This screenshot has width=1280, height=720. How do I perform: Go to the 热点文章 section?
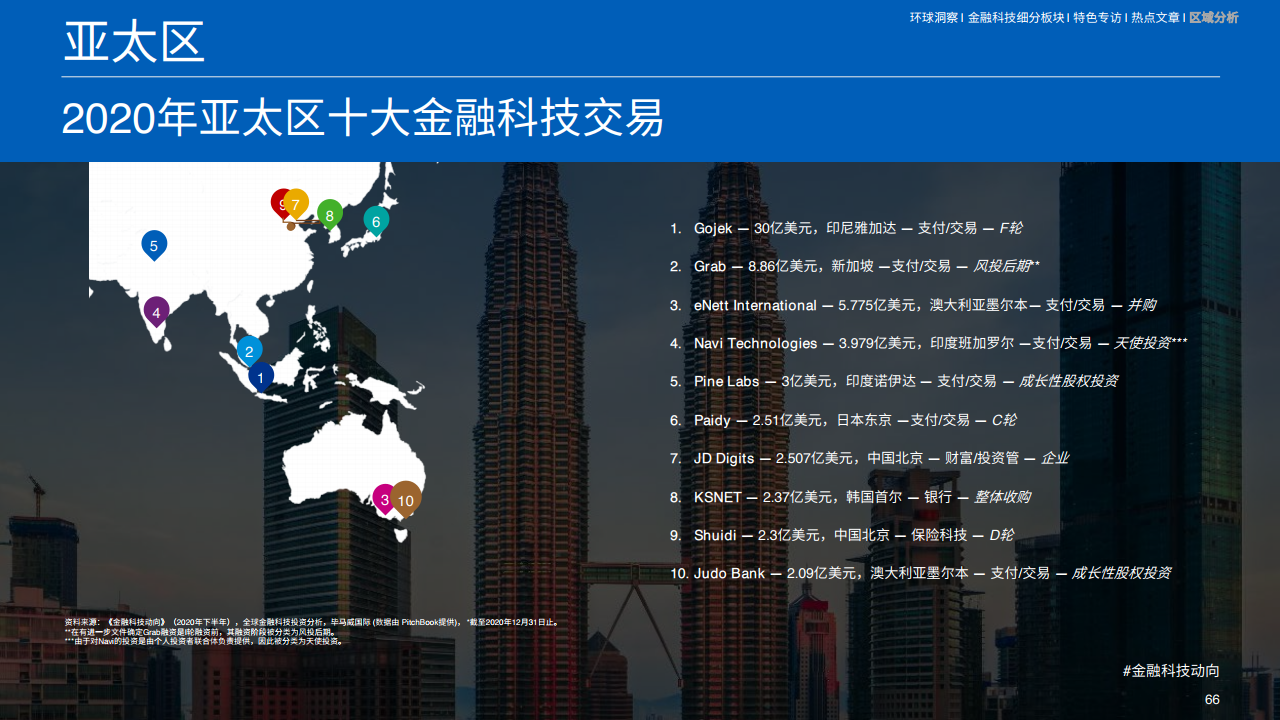pos(1155,18)
